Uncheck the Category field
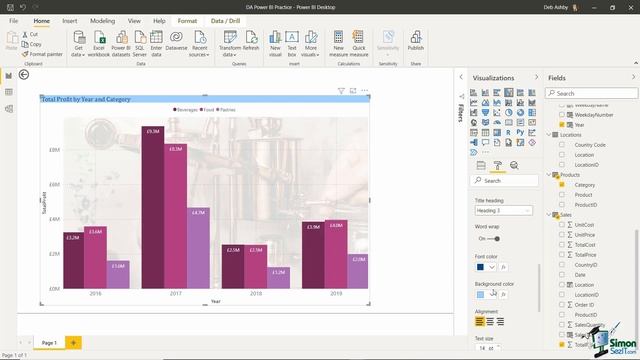This screenshot has width=640, height=360. pyautogui.click(x=562, y=185)
